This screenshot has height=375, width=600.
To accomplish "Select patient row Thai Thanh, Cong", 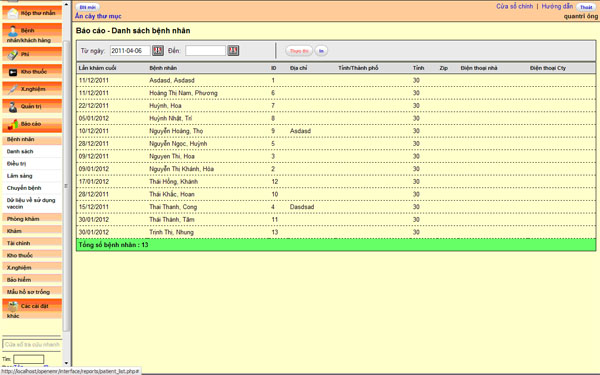I will pyautogui.click(x=336, y=207).
